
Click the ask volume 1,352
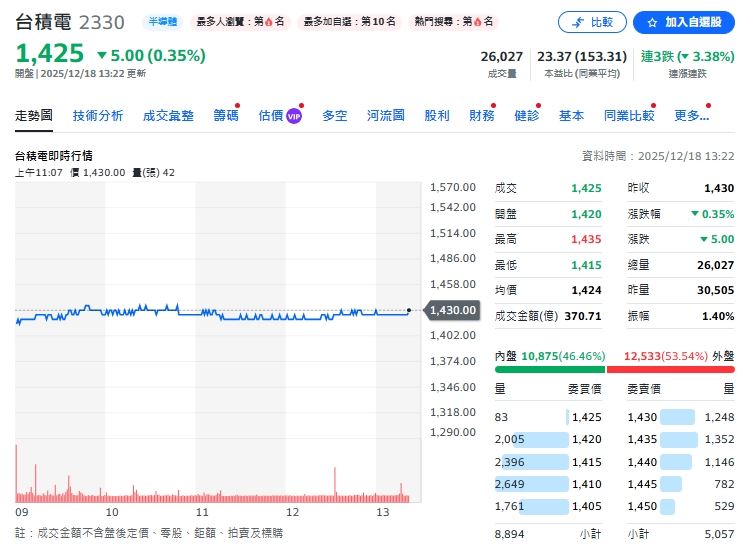[x=719, y=439]
